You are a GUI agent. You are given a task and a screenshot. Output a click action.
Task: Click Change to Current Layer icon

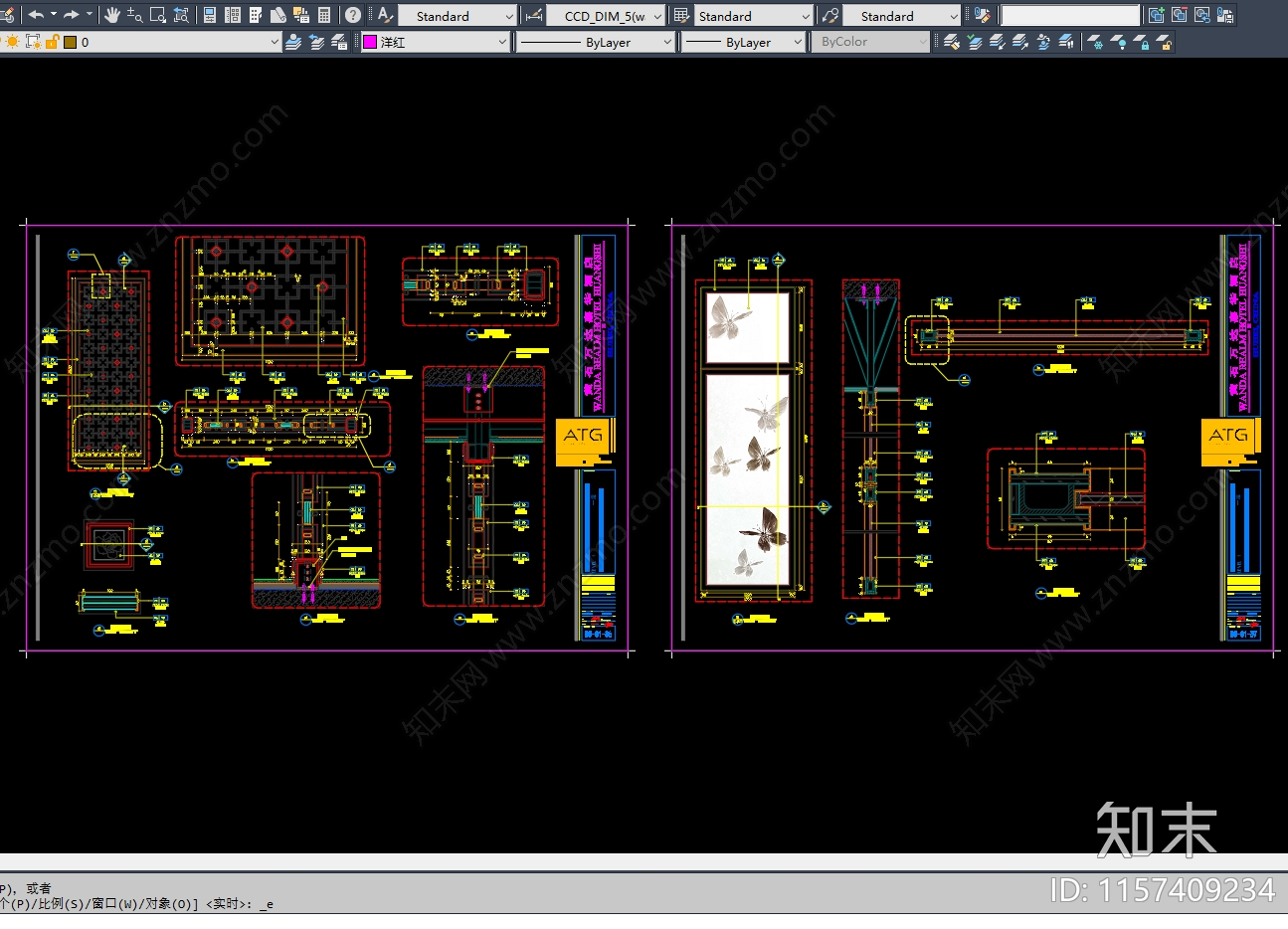point(975,42)
